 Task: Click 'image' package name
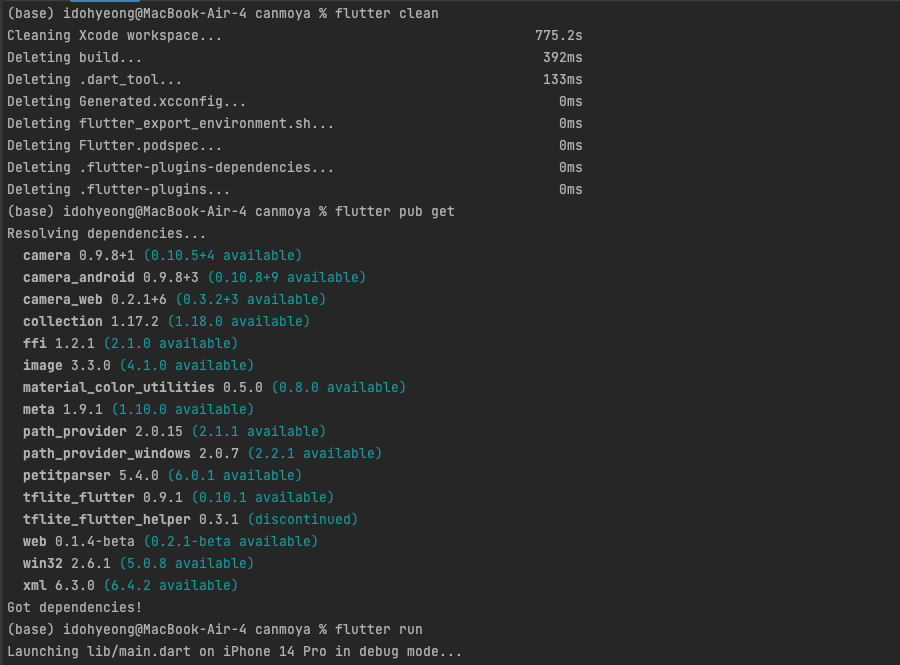42,365
